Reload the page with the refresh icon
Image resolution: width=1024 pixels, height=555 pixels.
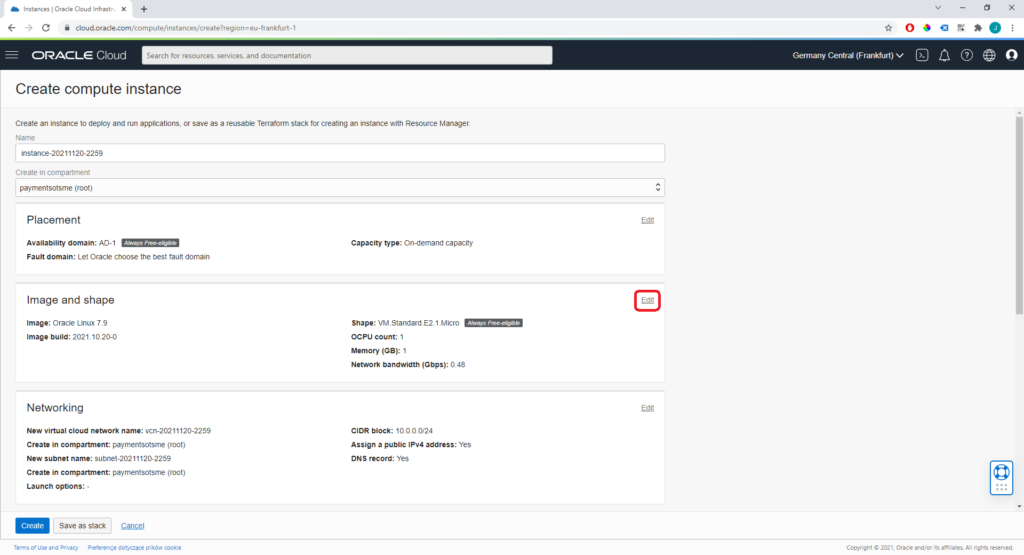click(x=46, y=28)
